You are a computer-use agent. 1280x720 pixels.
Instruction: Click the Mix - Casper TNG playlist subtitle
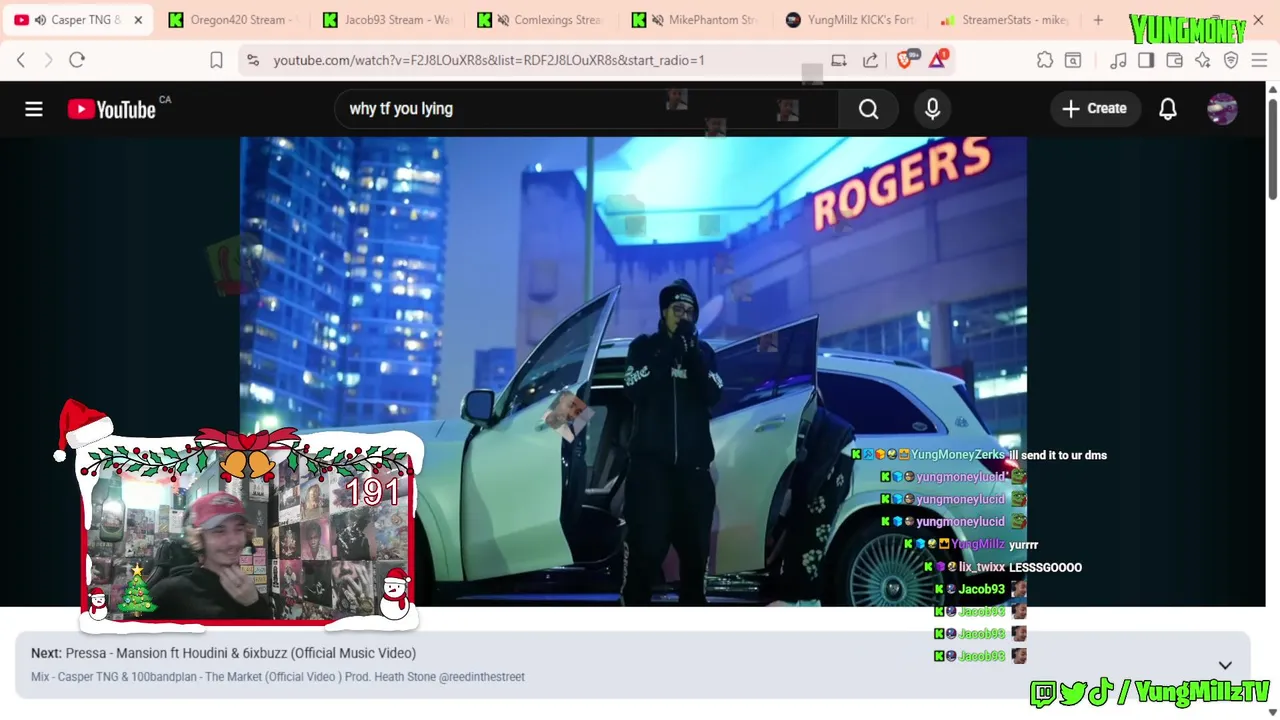coord(278,677)
